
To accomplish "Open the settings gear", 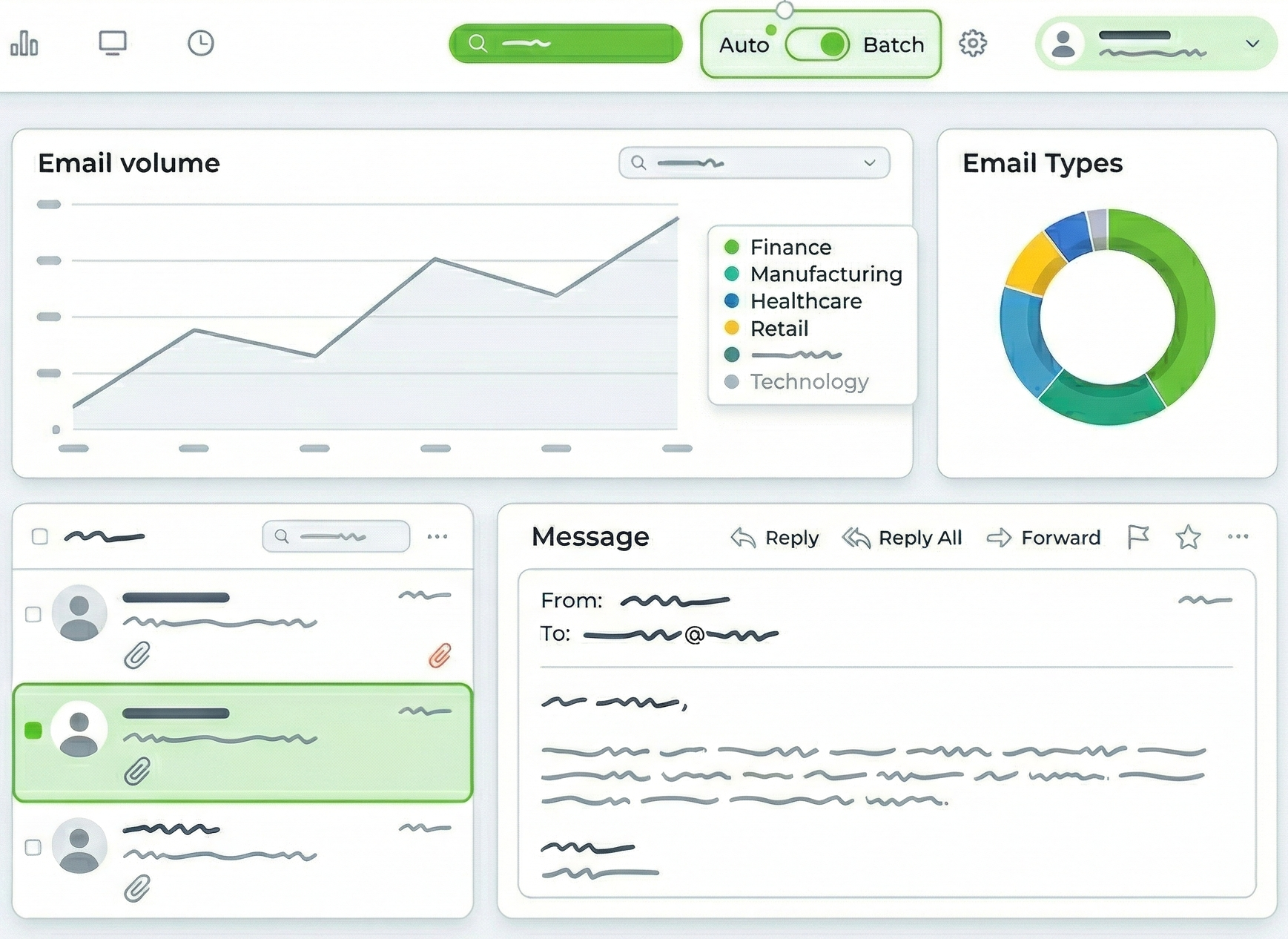I will pos(974,44).
